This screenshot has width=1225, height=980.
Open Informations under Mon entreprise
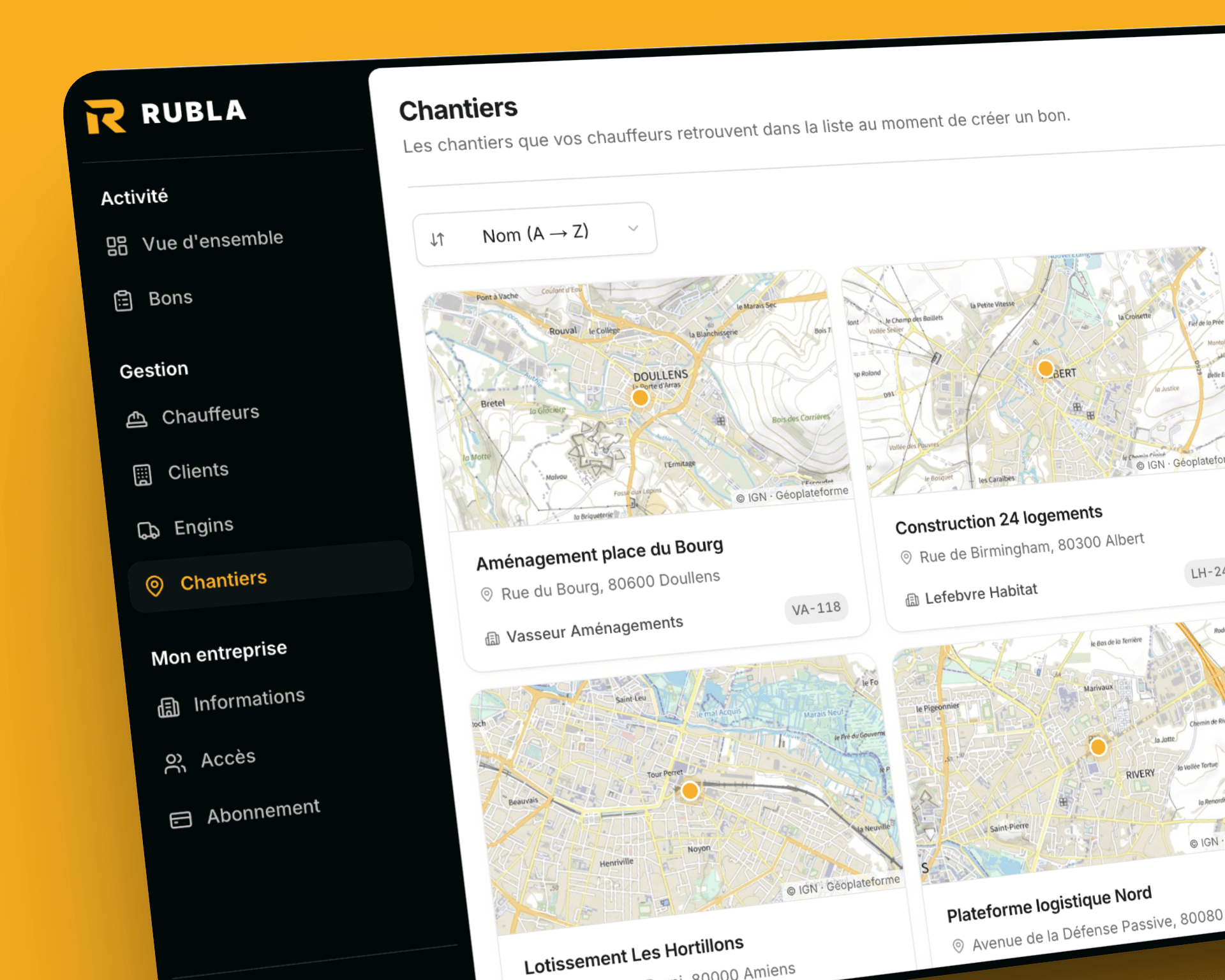[249, 700]
